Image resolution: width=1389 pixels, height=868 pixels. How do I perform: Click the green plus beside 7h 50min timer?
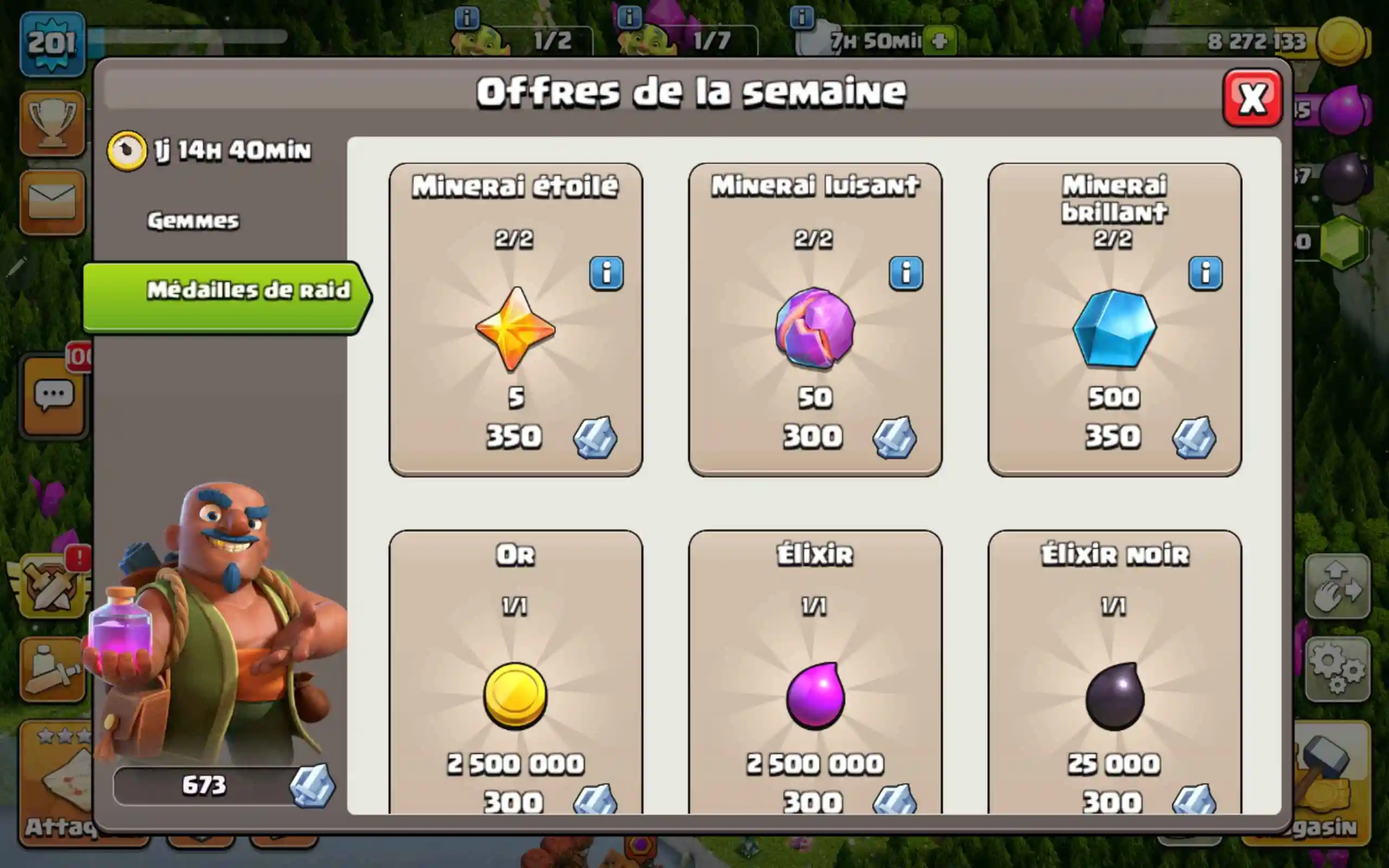pyautogui.click(x=940, y=41)
